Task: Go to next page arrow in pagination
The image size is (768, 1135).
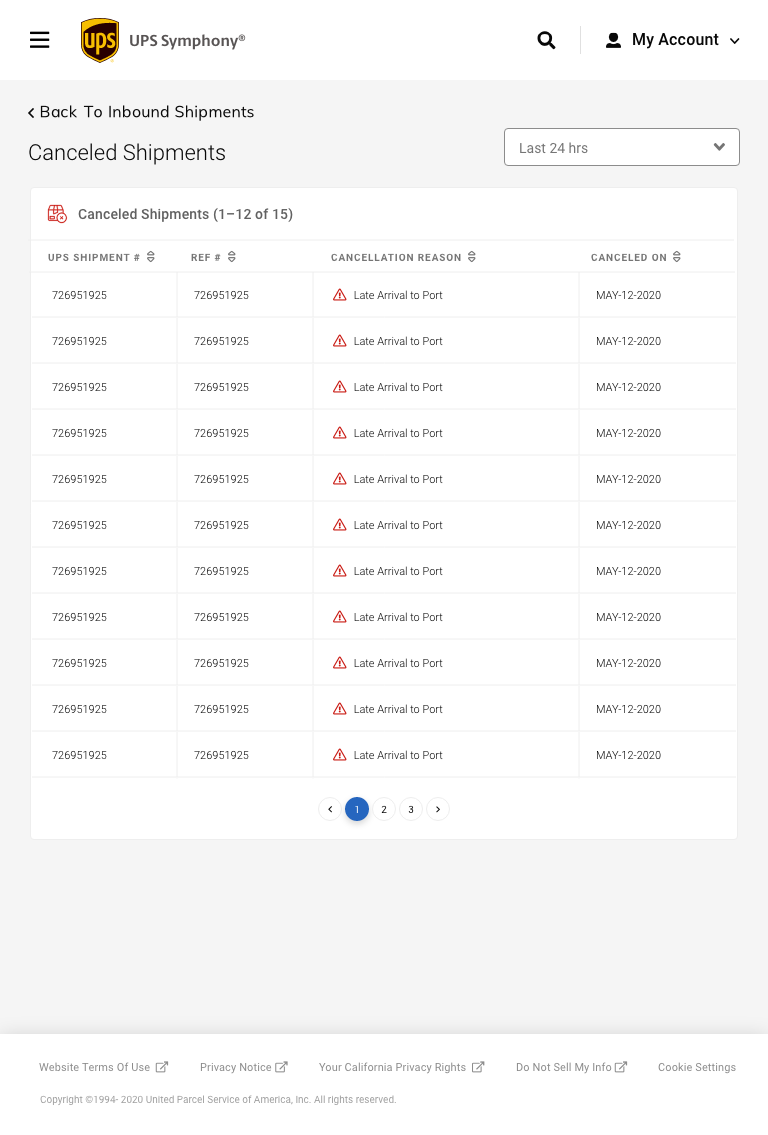Action: (x=438, y=809)
